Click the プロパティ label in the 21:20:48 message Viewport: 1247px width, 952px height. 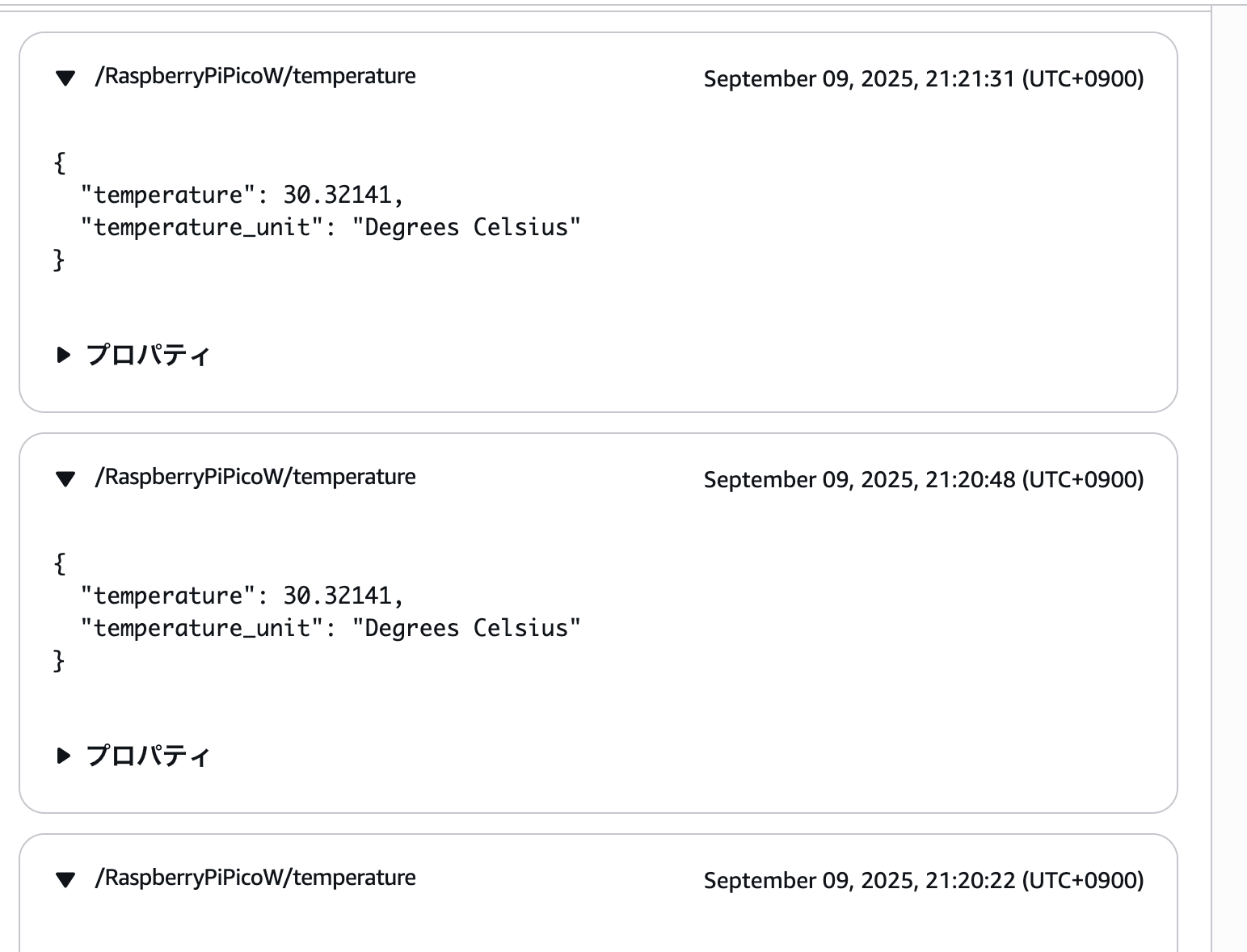click(x=148, y=756)
